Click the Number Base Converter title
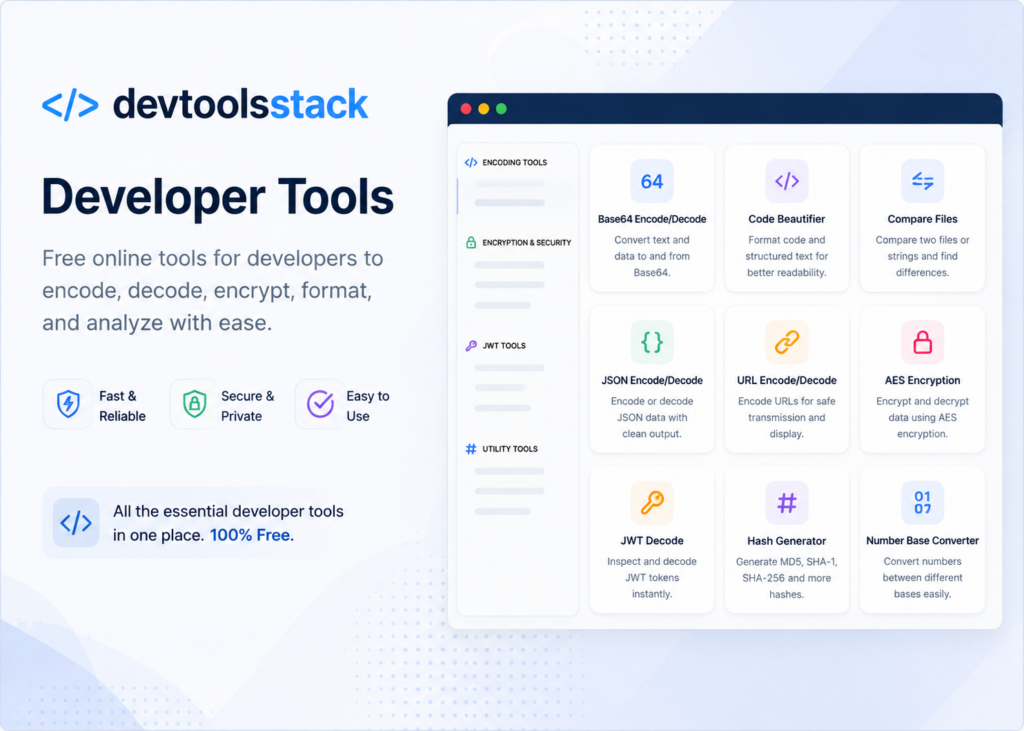This screenshot has width=1024, height=731. (x=922, y=540)
